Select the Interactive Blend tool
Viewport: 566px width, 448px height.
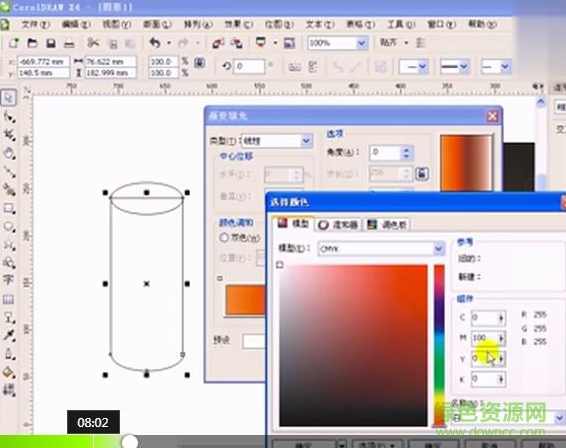pyautogui.click(x=9, y=317)
